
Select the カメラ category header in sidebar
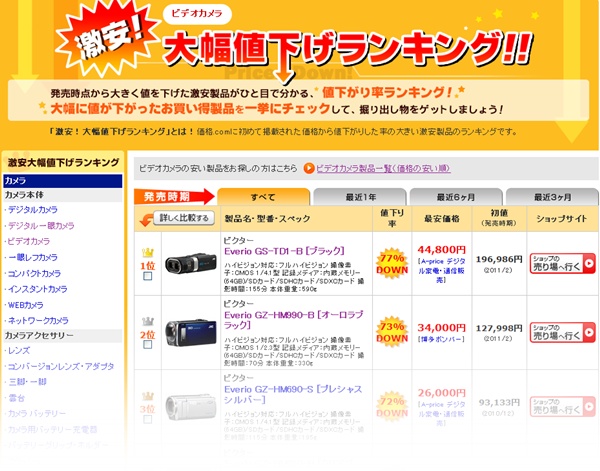coord(63,181)
